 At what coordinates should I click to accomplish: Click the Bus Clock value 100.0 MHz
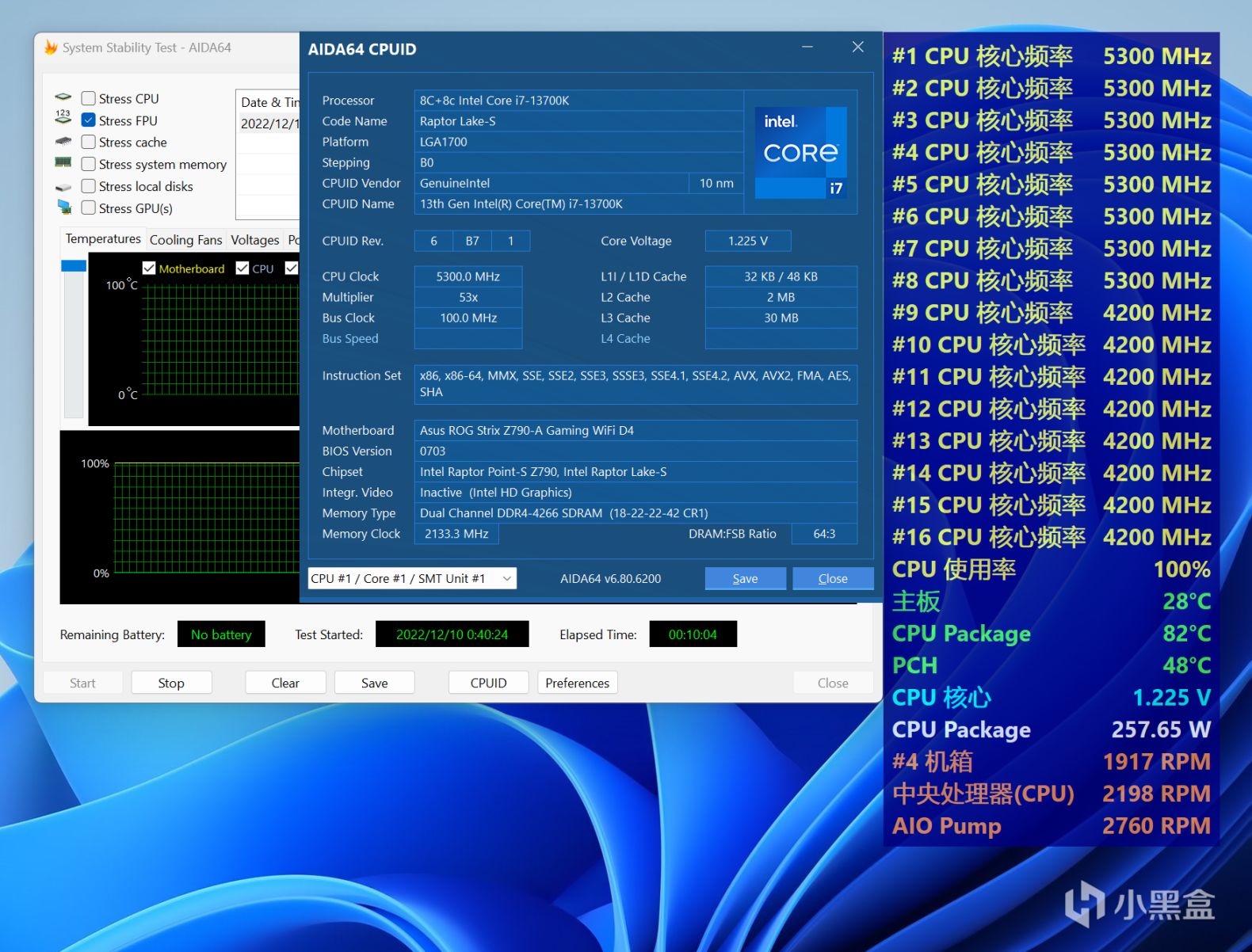coord(468,318)
